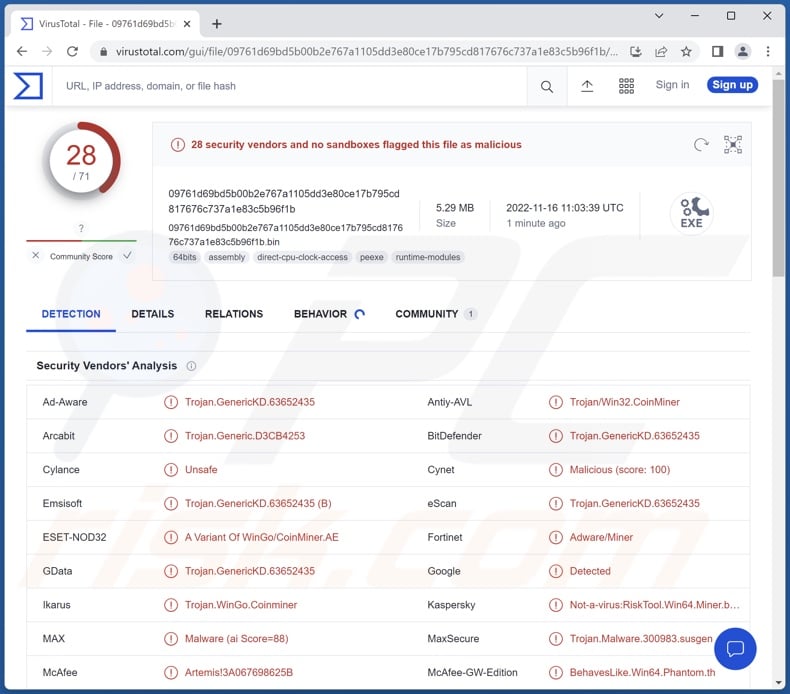Click the similar files graph icon
This screenshot has height=694, width=790.
(x=733, y=145)
